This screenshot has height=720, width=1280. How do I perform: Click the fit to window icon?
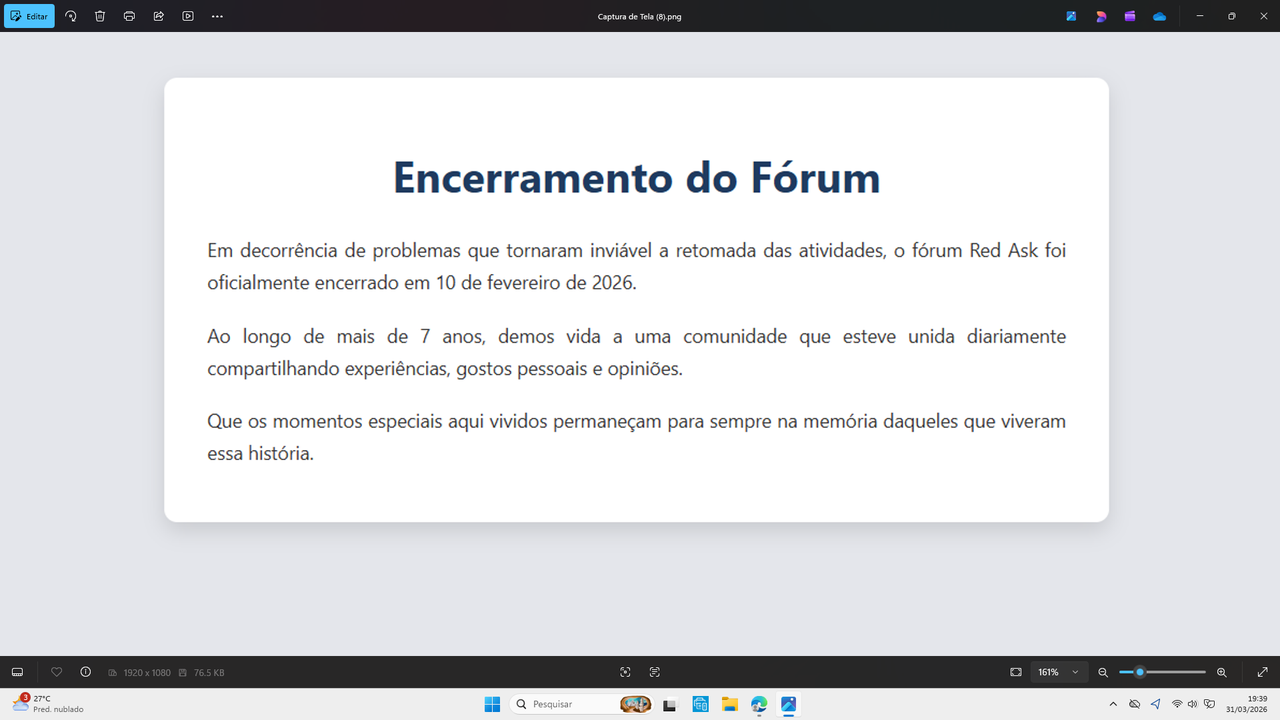pyautogui.click(x=1016, y=672)
